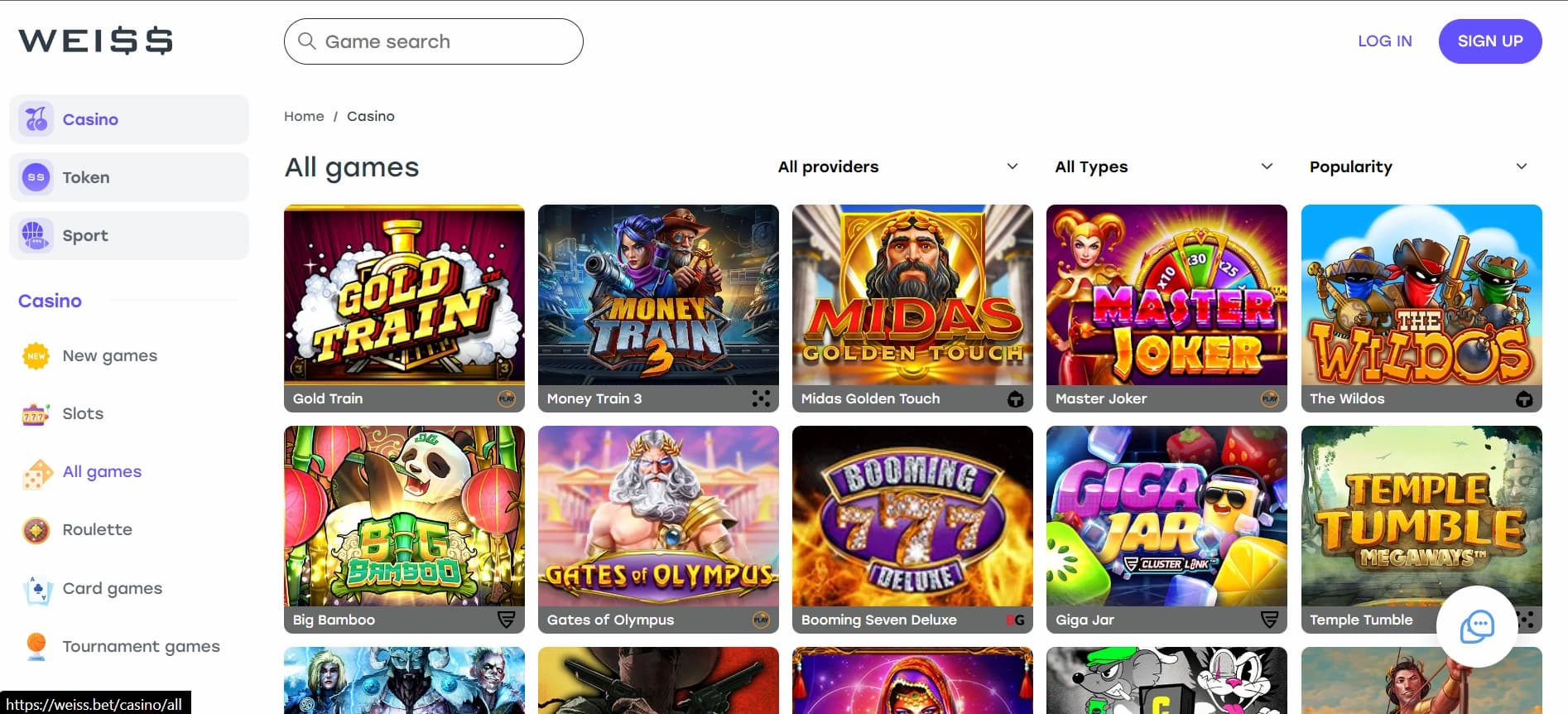Click the Token coin icon
The image size is (1568, 714).
36,177
